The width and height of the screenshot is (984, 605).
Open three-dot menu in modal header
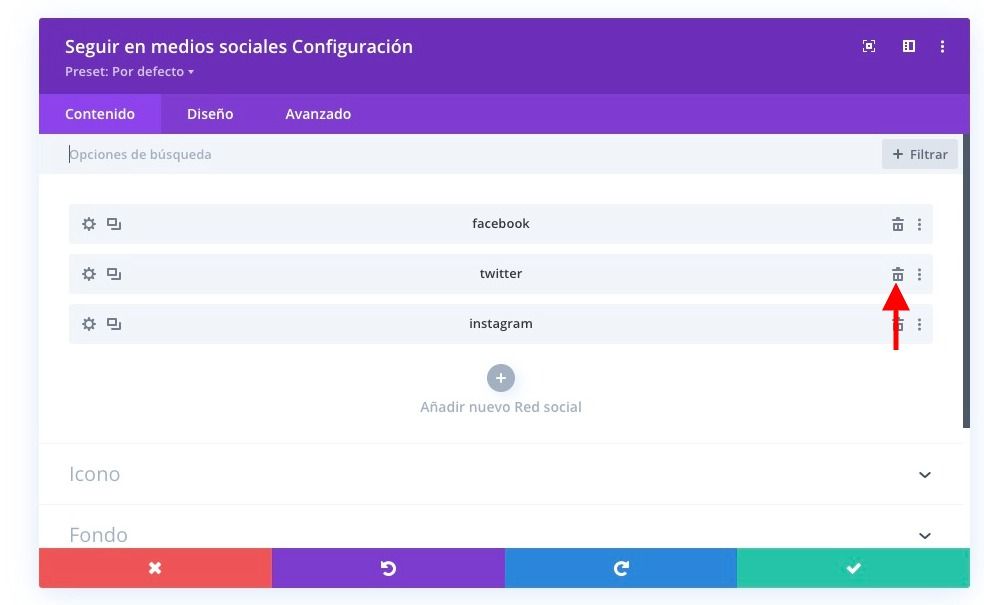pyautogui.click(x=942, y=46)
